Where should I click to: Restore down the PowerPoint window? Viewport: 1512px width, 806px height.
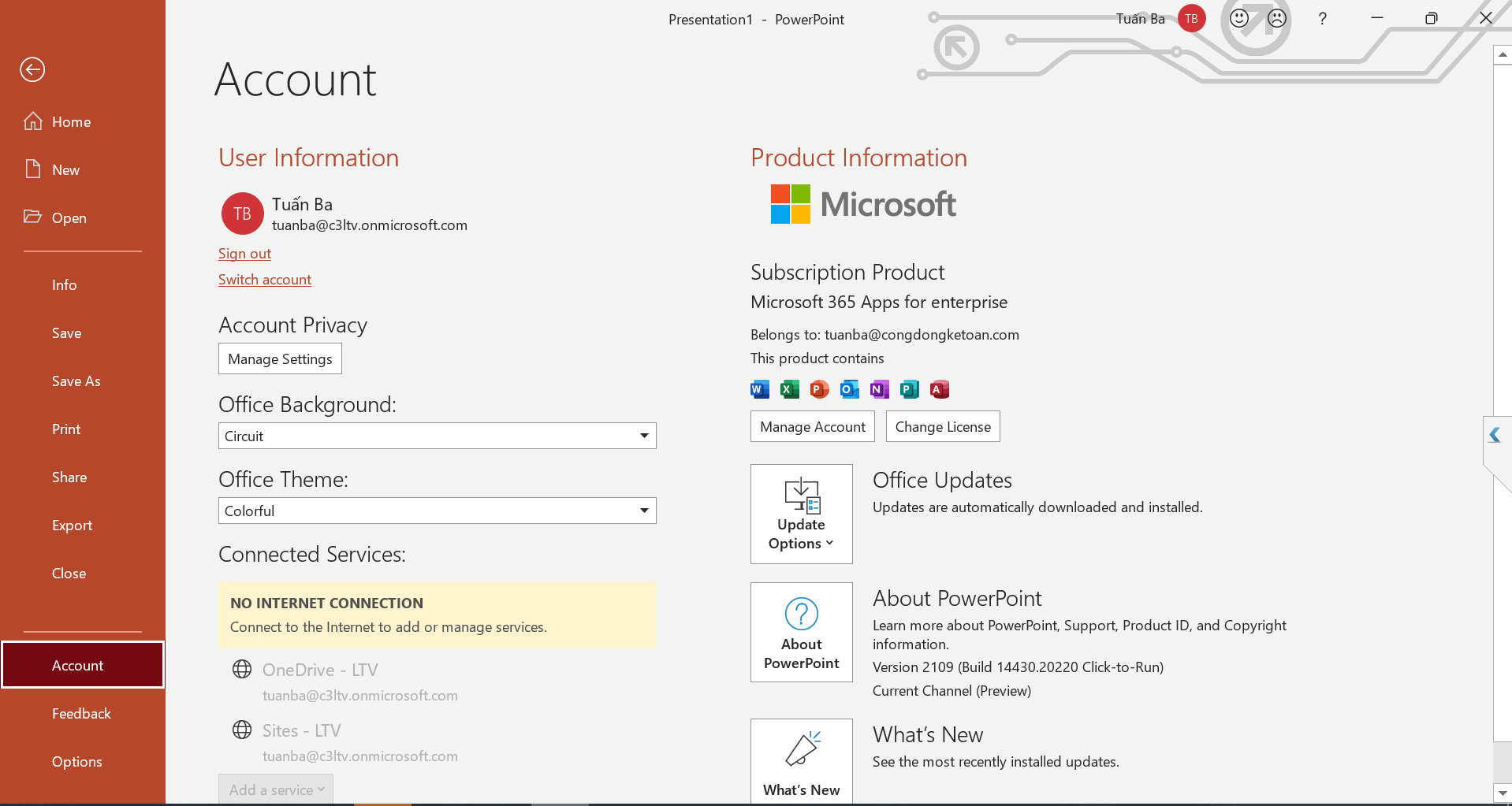(x=1431, y=18)
